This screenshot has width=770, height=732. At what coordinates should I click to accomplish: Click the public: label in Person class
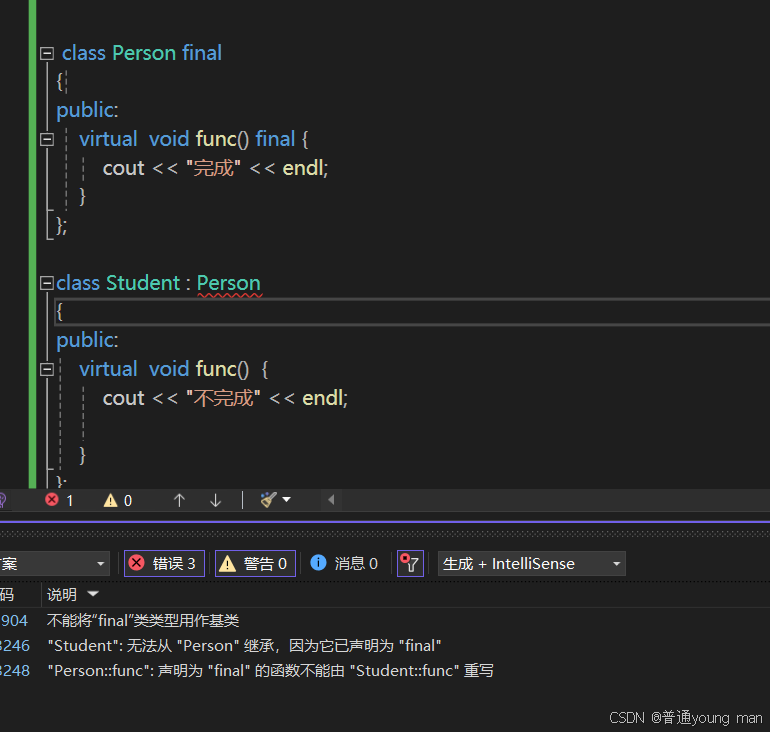tap(87, 110)
